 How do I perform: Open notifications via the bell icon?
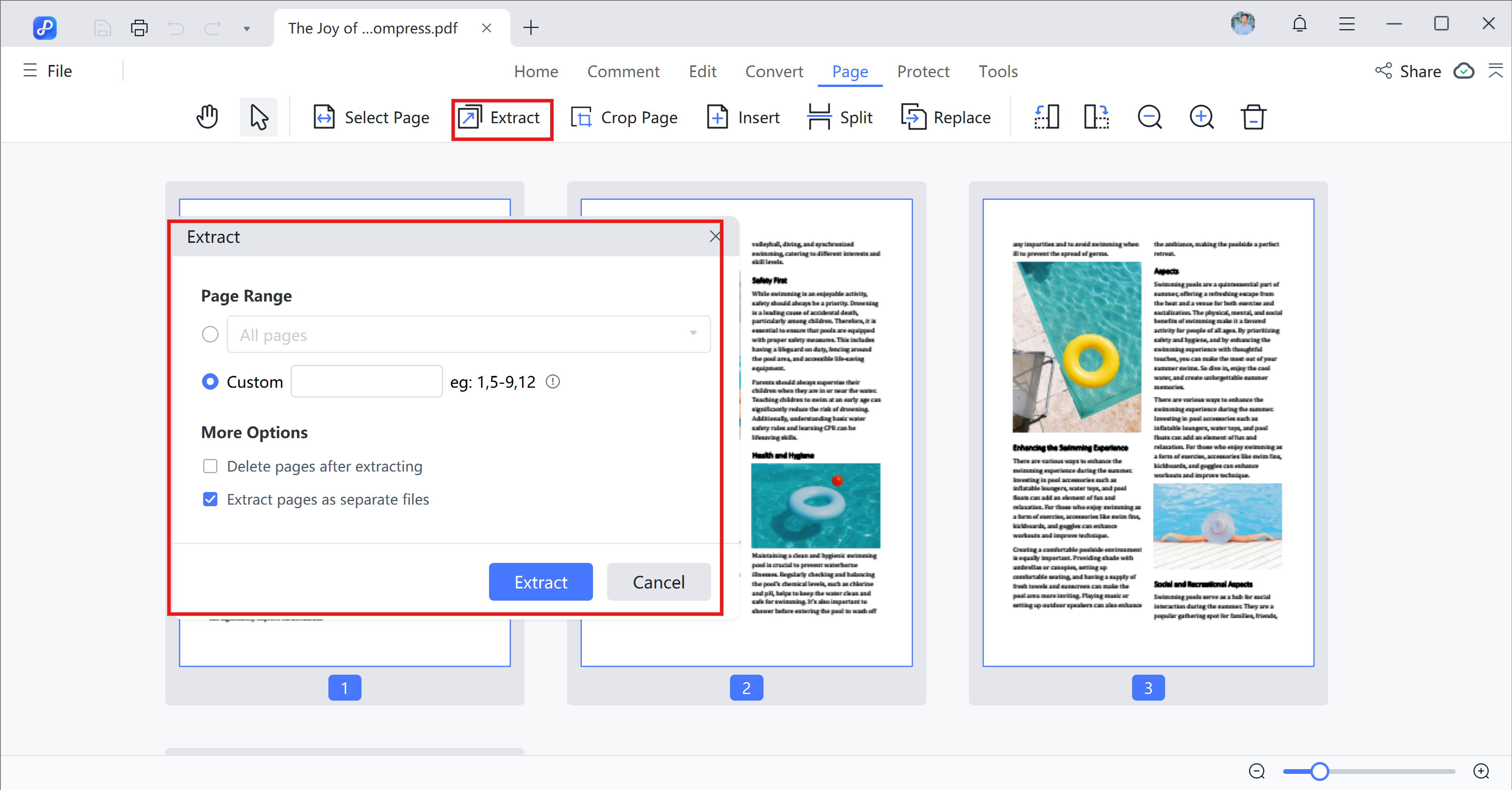pyautogui.click(x=1299, y=24)
